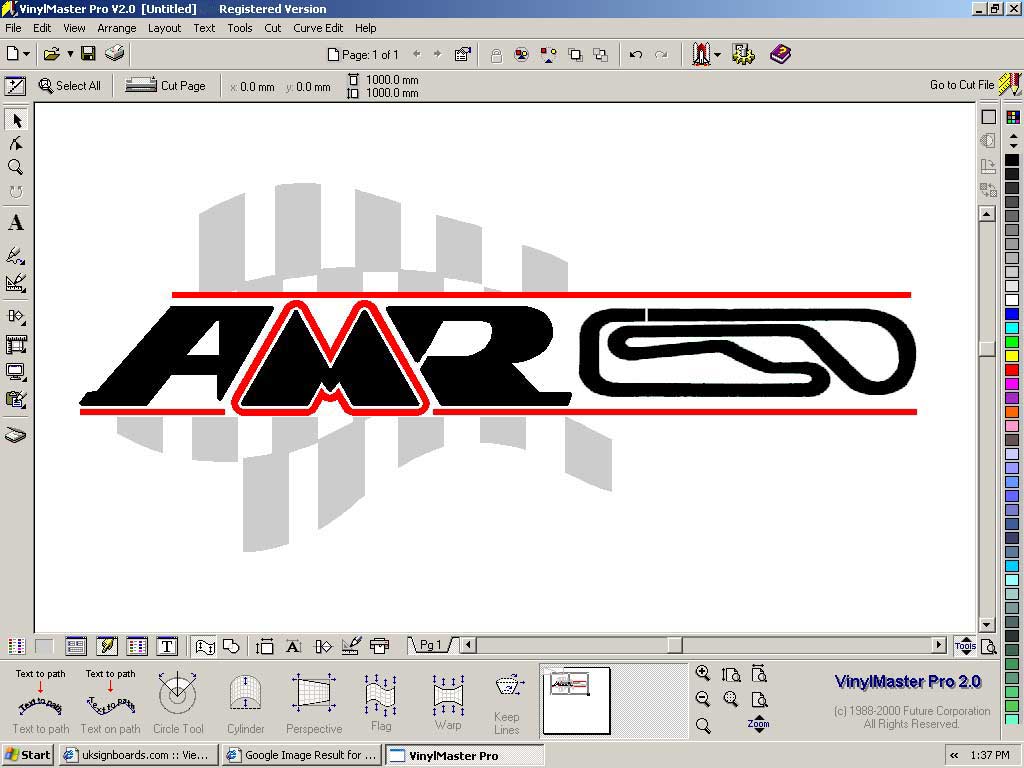The height and width of the screenshot is (768, 1024).
Task: Click the Save floppy disk icon
Action: 88,54
